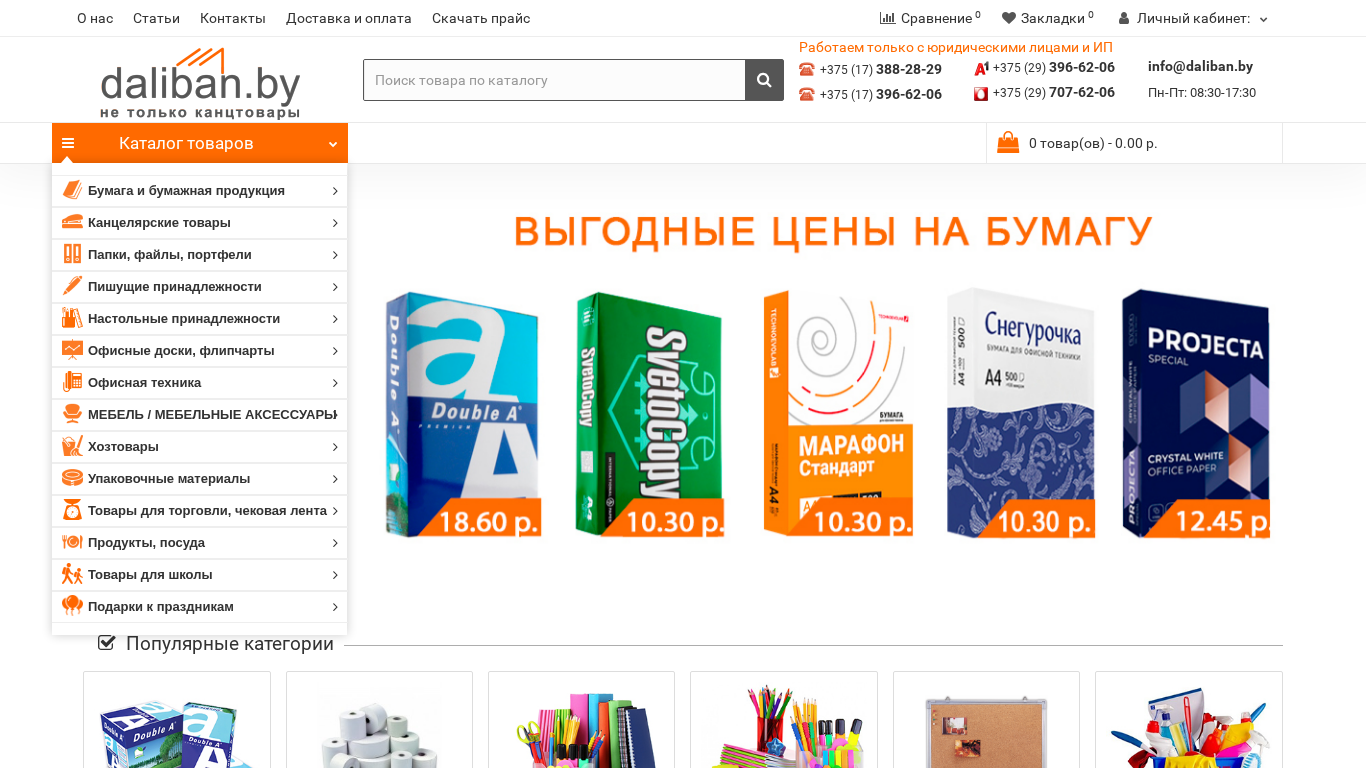Click the stationery stapler category icon

[x=72, y=222]
